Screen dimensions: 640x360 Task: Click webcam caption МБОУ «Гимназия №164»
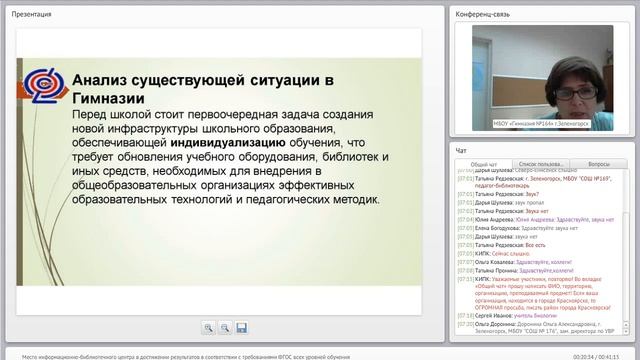click(541, 123)
